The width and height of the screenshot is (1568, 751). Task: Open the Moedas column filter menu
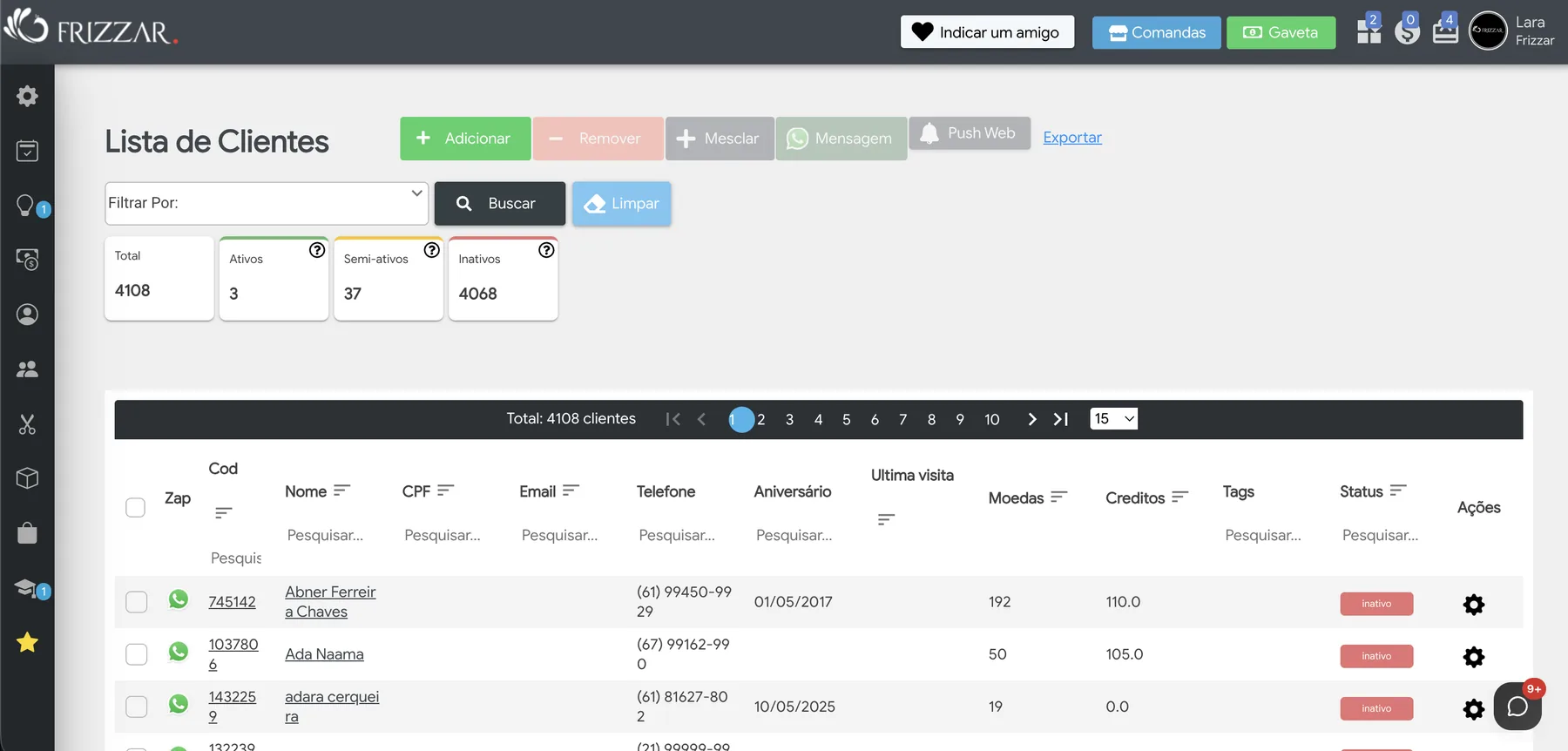click(x=1058, y=497)
